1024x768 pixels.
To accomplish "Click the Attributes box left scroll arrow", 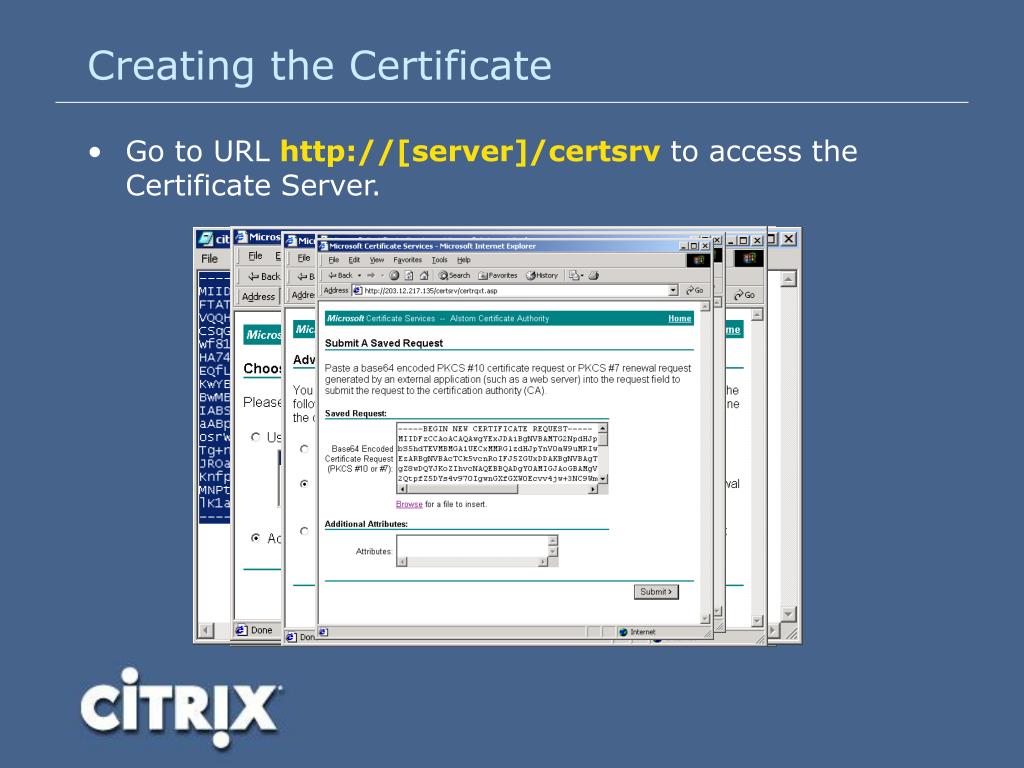I will tap(402, 562).
